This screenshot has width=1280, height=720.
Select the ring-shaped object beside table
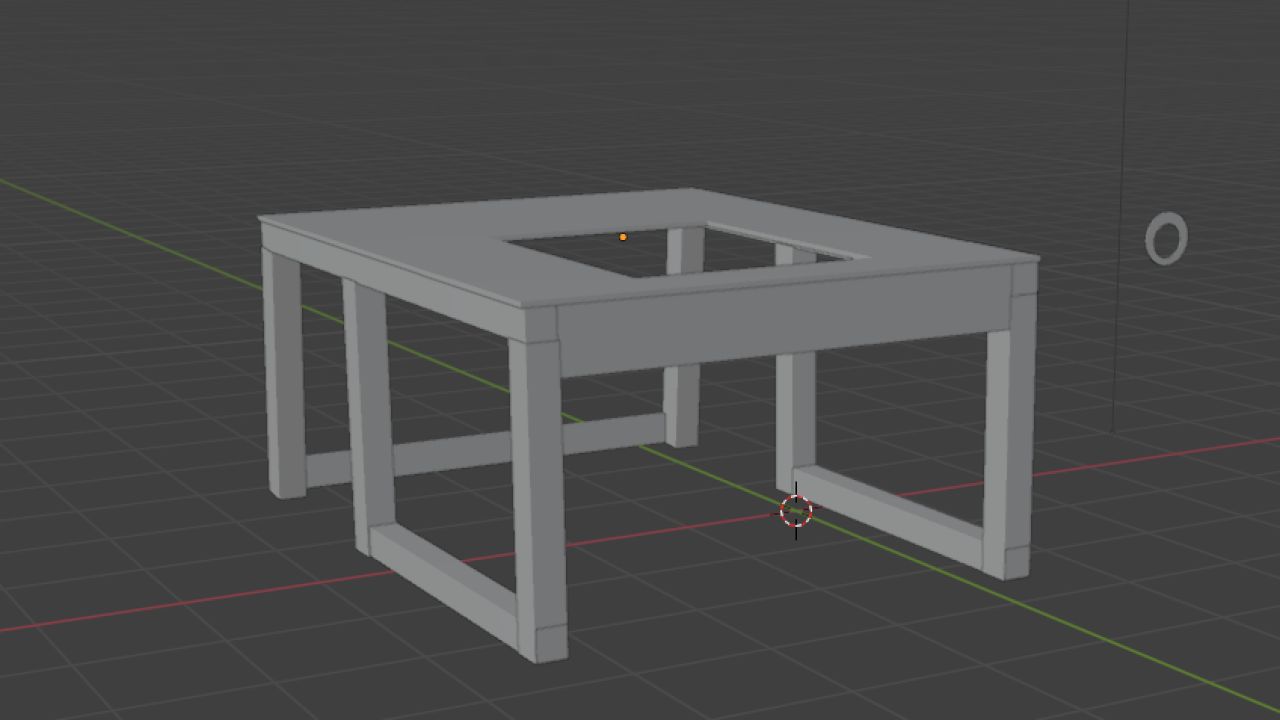pos(1166,239)
